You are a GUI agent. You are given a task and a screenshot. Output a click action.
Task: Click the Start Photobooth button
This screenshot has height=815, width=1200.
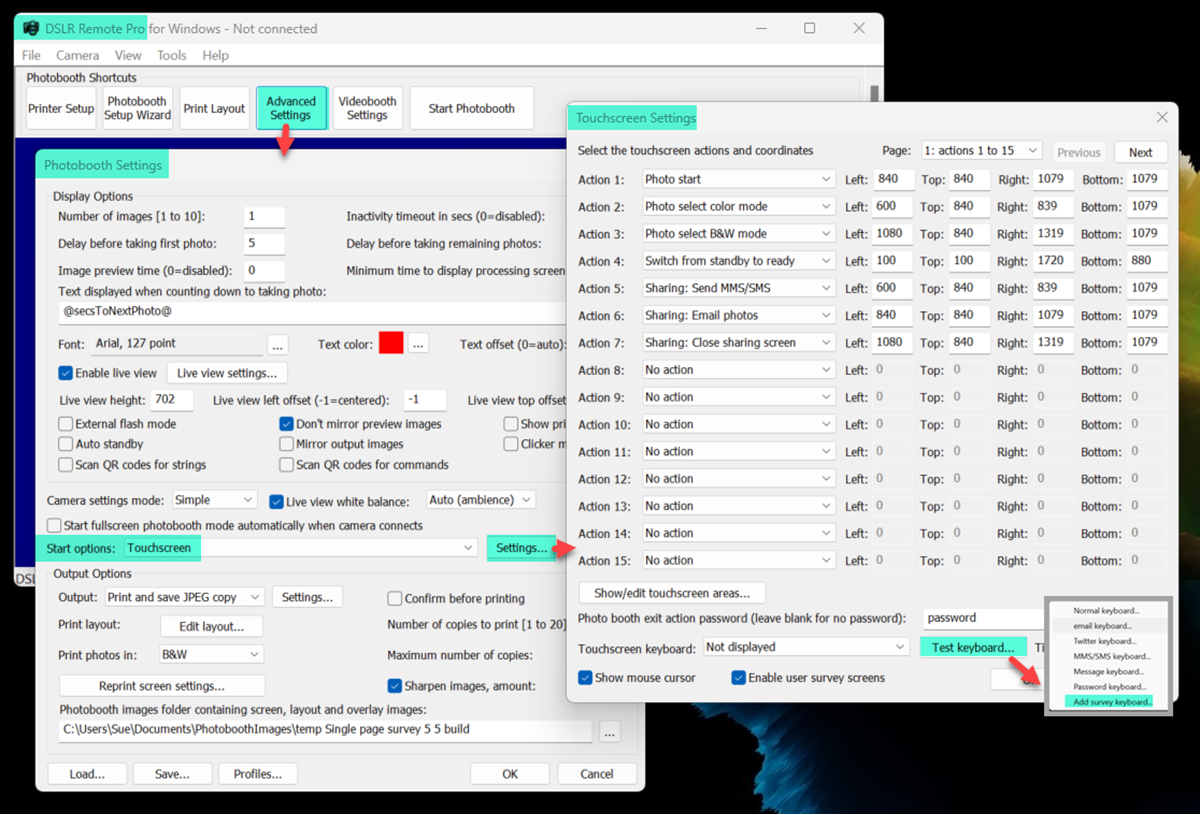click(x=471, y=108)
